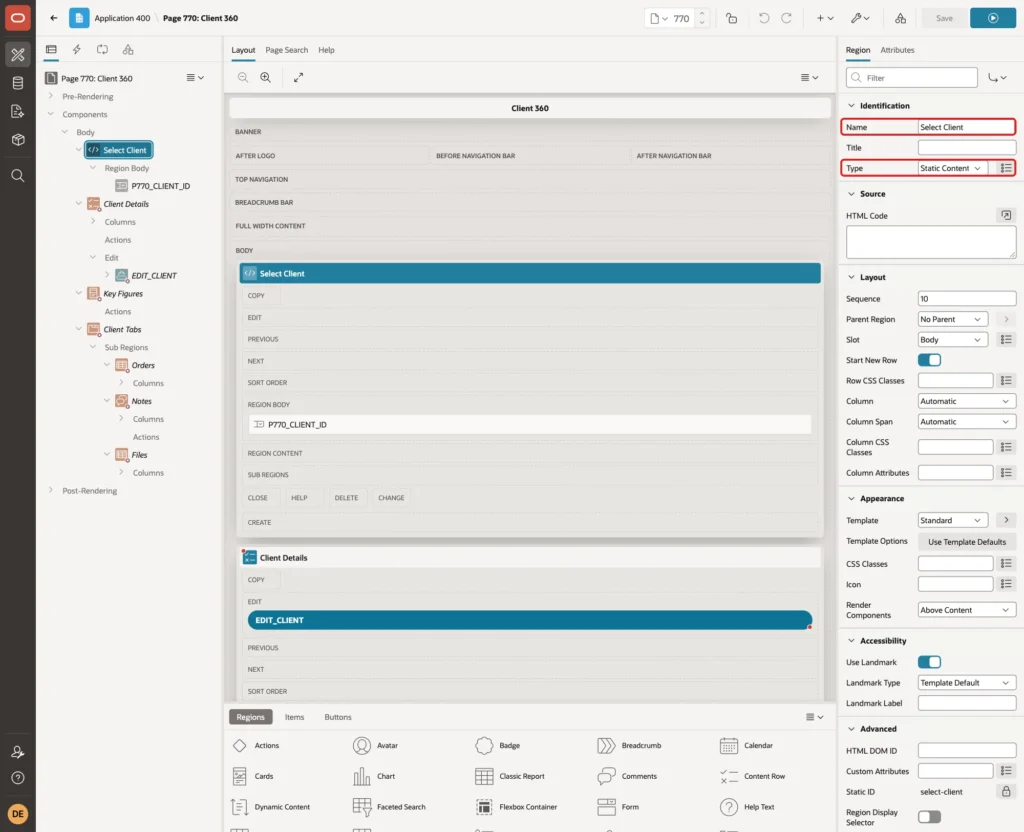Switch to Dynamic Actions lightning tab
The image size is (1024, 832).
76,50
